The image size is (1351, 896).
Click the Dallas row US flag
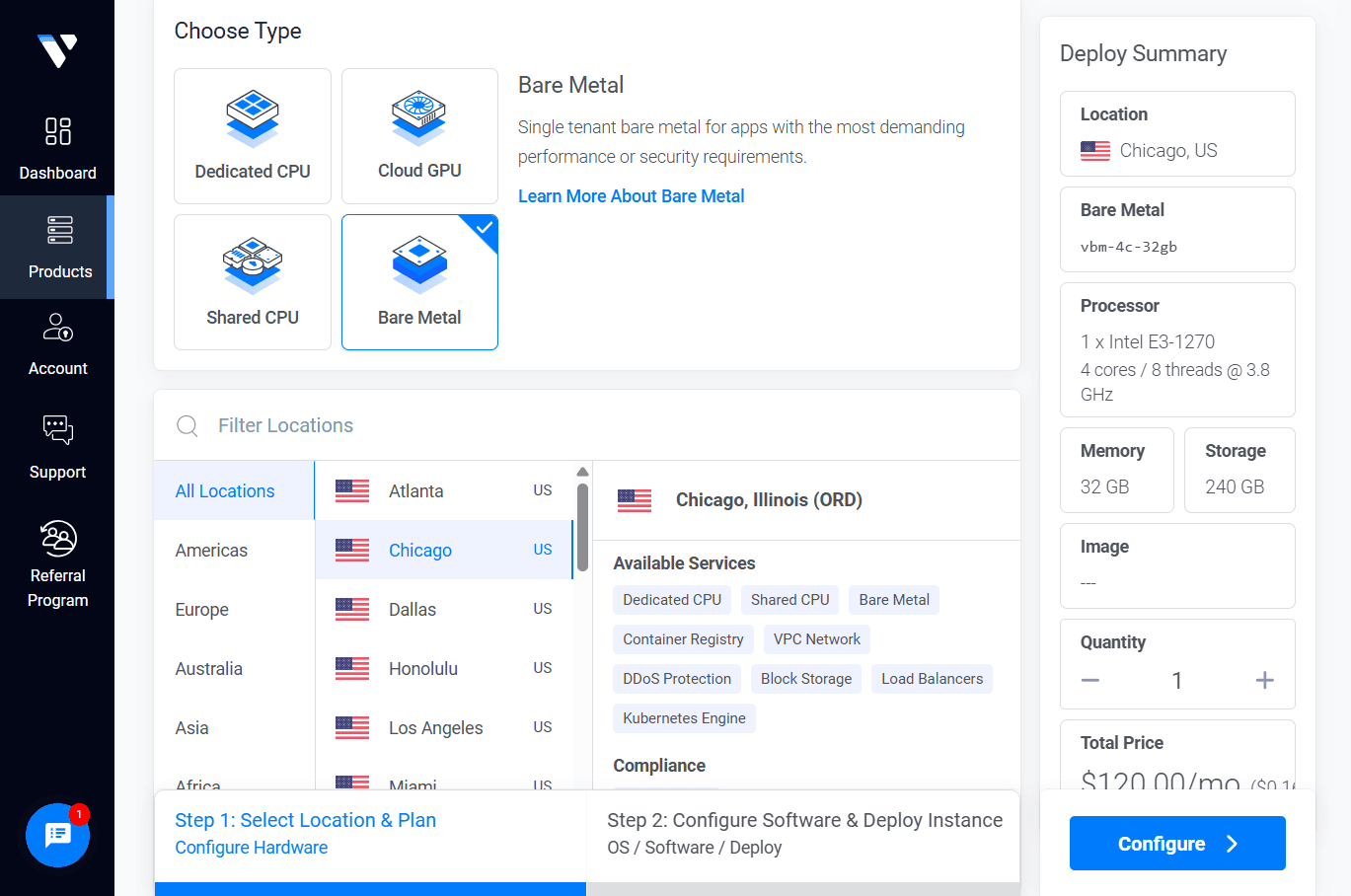click(x=352, y=609)
